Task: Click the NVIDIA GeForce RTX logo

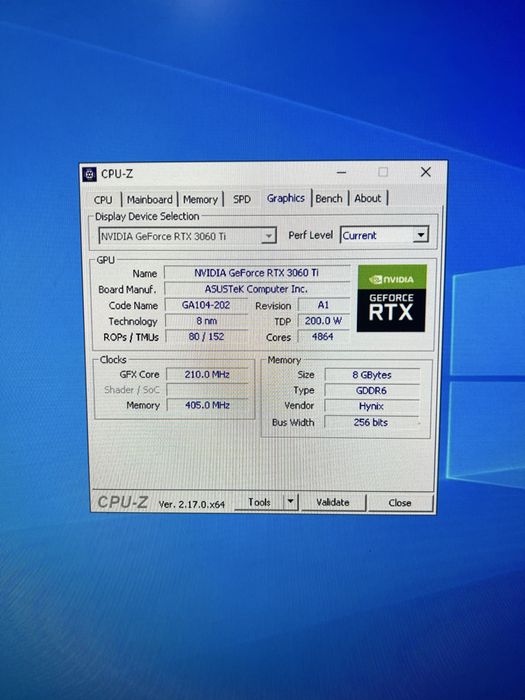Action: click(x=392, y=298)
